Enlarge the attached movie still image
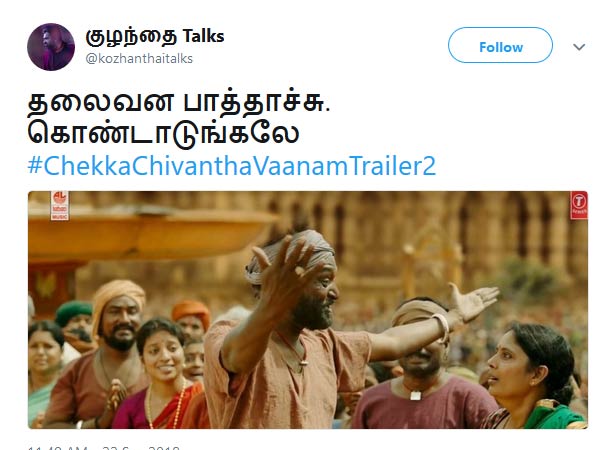The image size is (600, 450). tap(308, 310)
